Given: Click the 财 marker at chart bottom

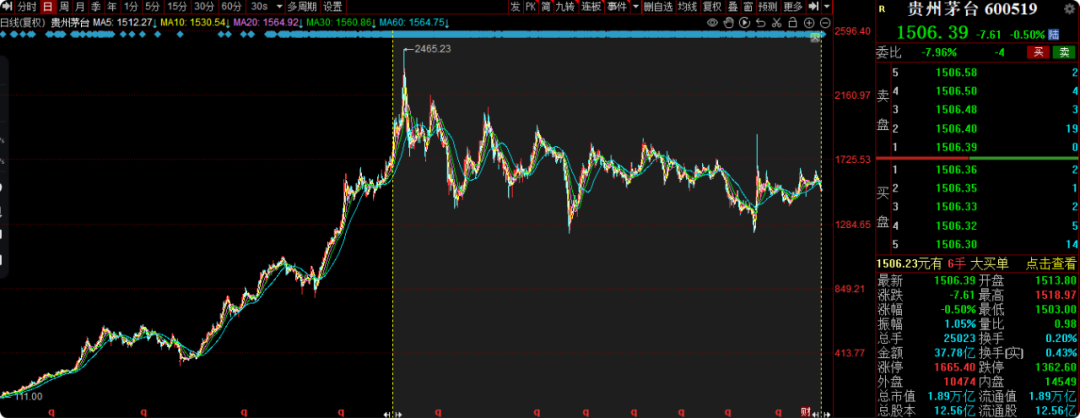Looking at the screenshot, I should 804,412.
